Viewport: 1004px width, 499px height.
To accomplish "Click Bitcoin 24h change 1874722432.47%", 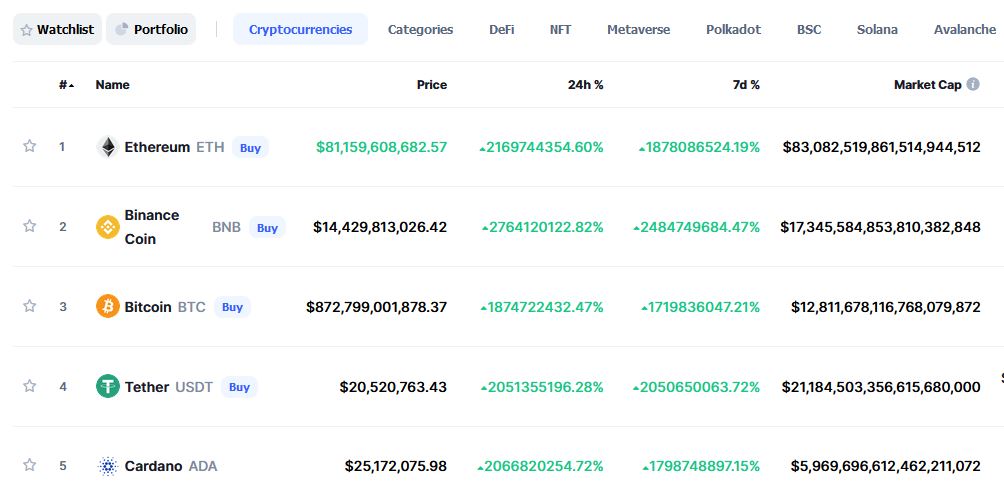I will coord(542,307).
